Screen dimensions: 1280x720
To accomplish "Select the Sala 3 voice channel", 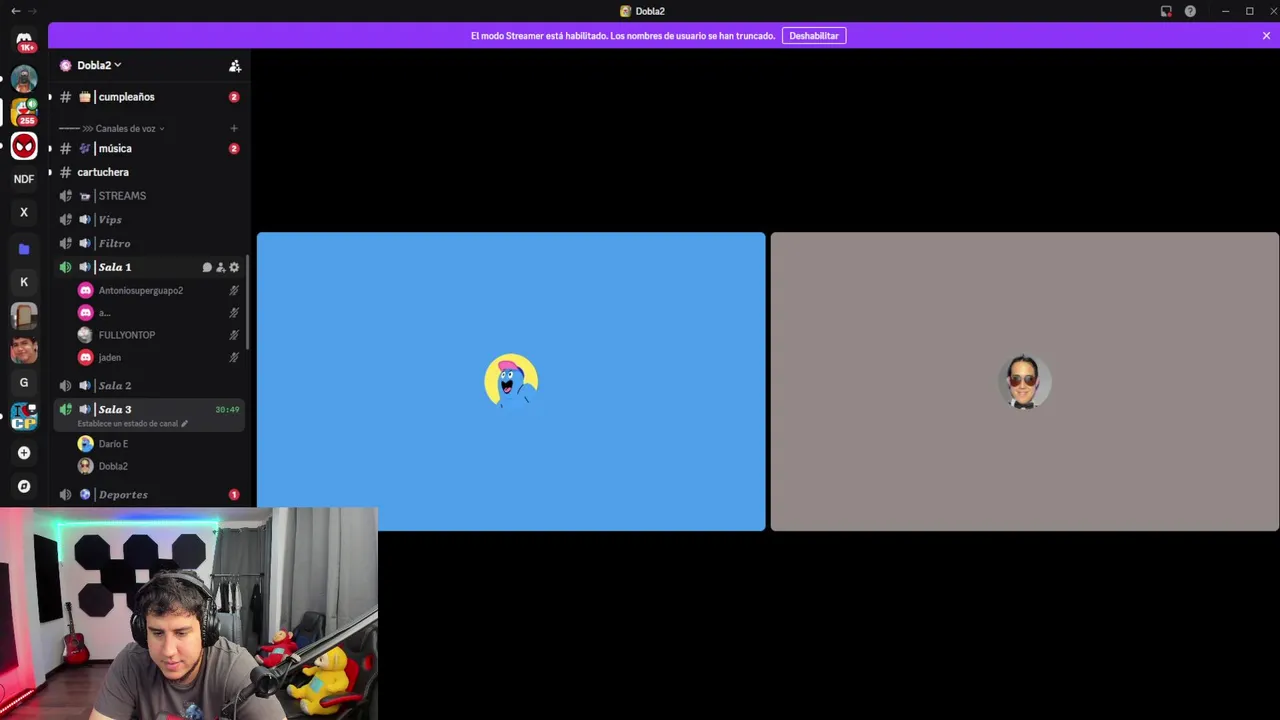I will [149, 415].
